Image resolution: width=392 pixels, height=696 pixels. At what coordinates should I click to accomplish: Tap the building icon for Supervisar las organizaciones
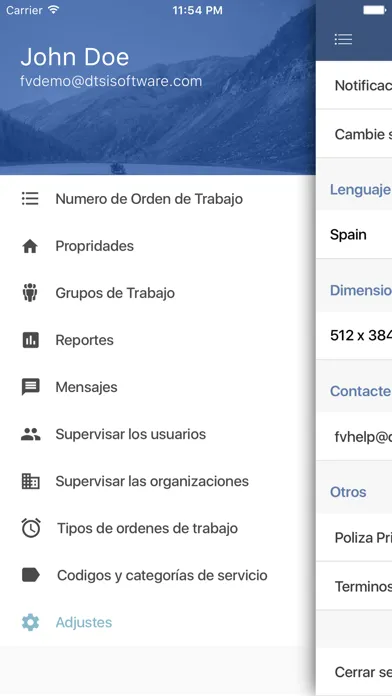(31, 481)
